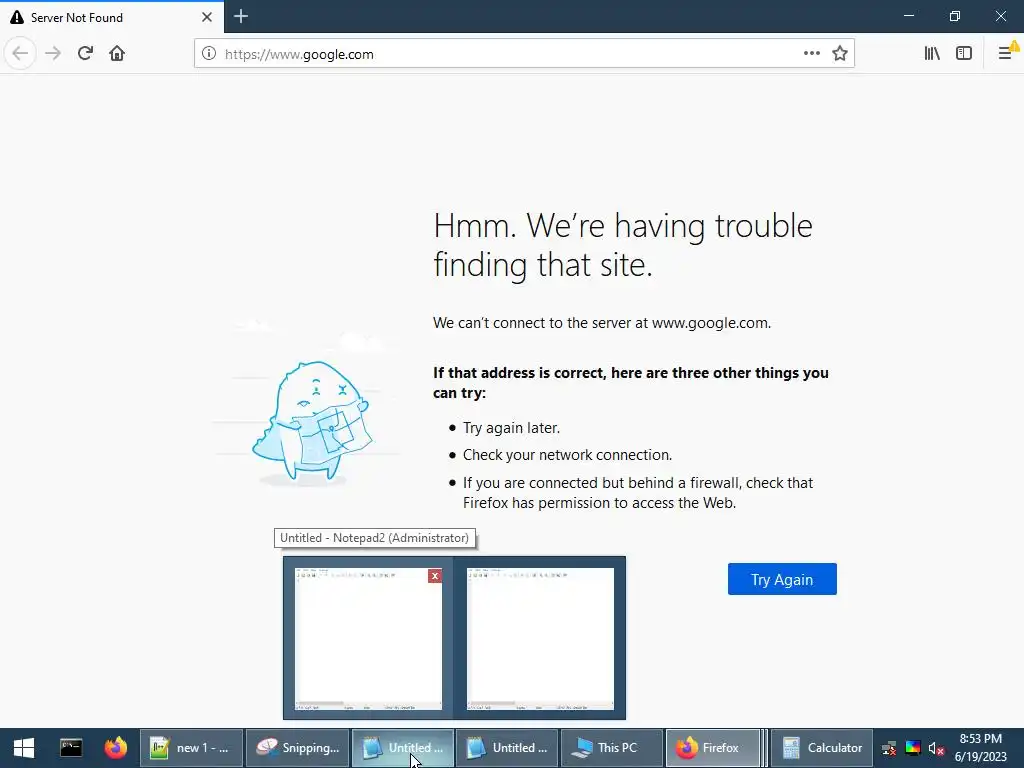The height and width of the screenshot is (768, 1024).
Task: Activate the first Untitled Notepad2 taskbar button
Action: pos(403,748)
